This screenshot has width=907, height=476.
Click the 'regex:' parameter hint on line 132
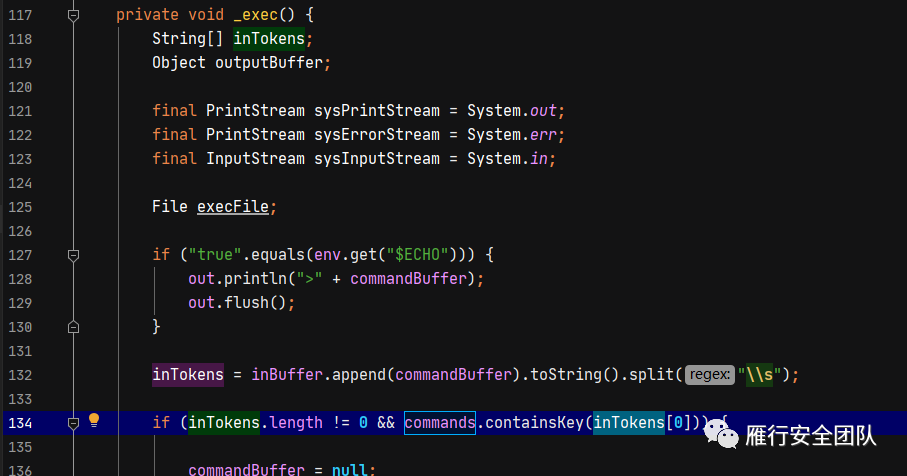click(x=710, y=375)
